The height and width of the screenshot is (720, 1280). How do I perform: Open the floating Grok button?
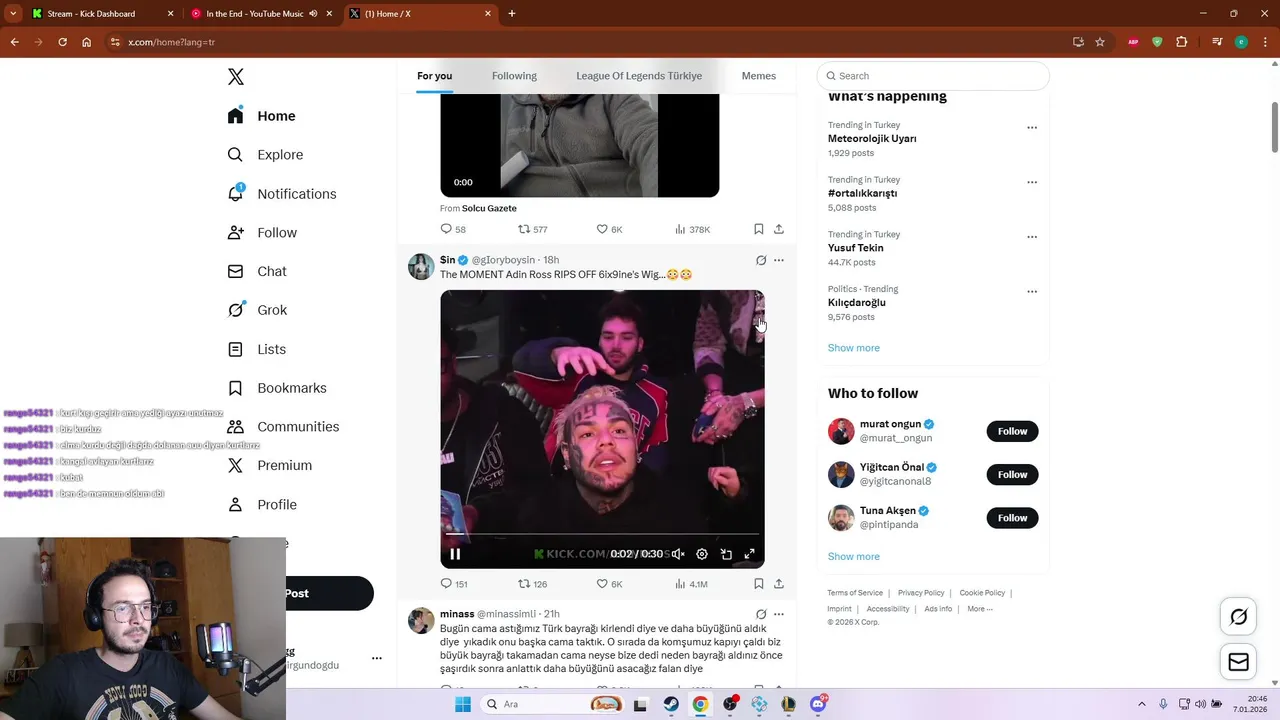(x=1238, y=617)
